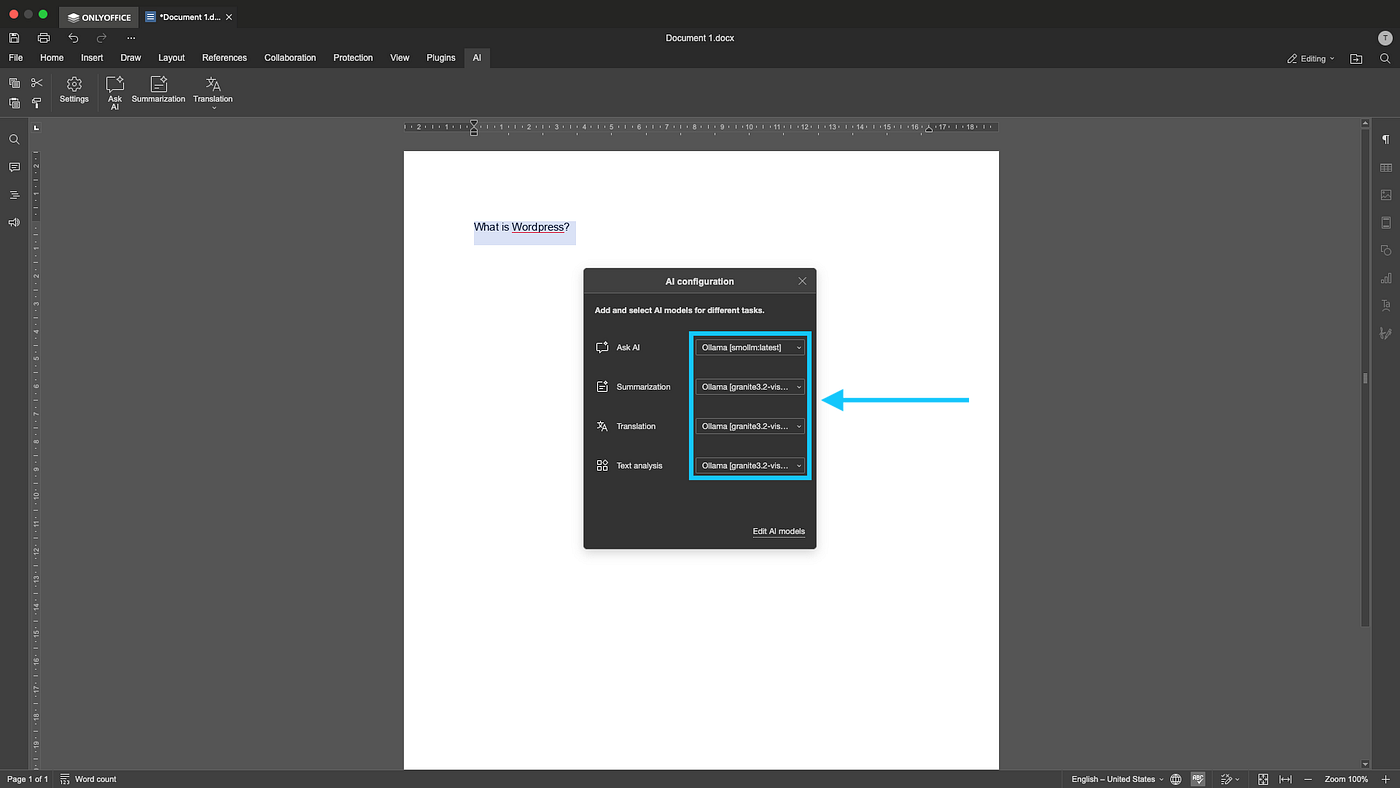
Task: Open AI Settings in the ribbon
Action: 74,90
